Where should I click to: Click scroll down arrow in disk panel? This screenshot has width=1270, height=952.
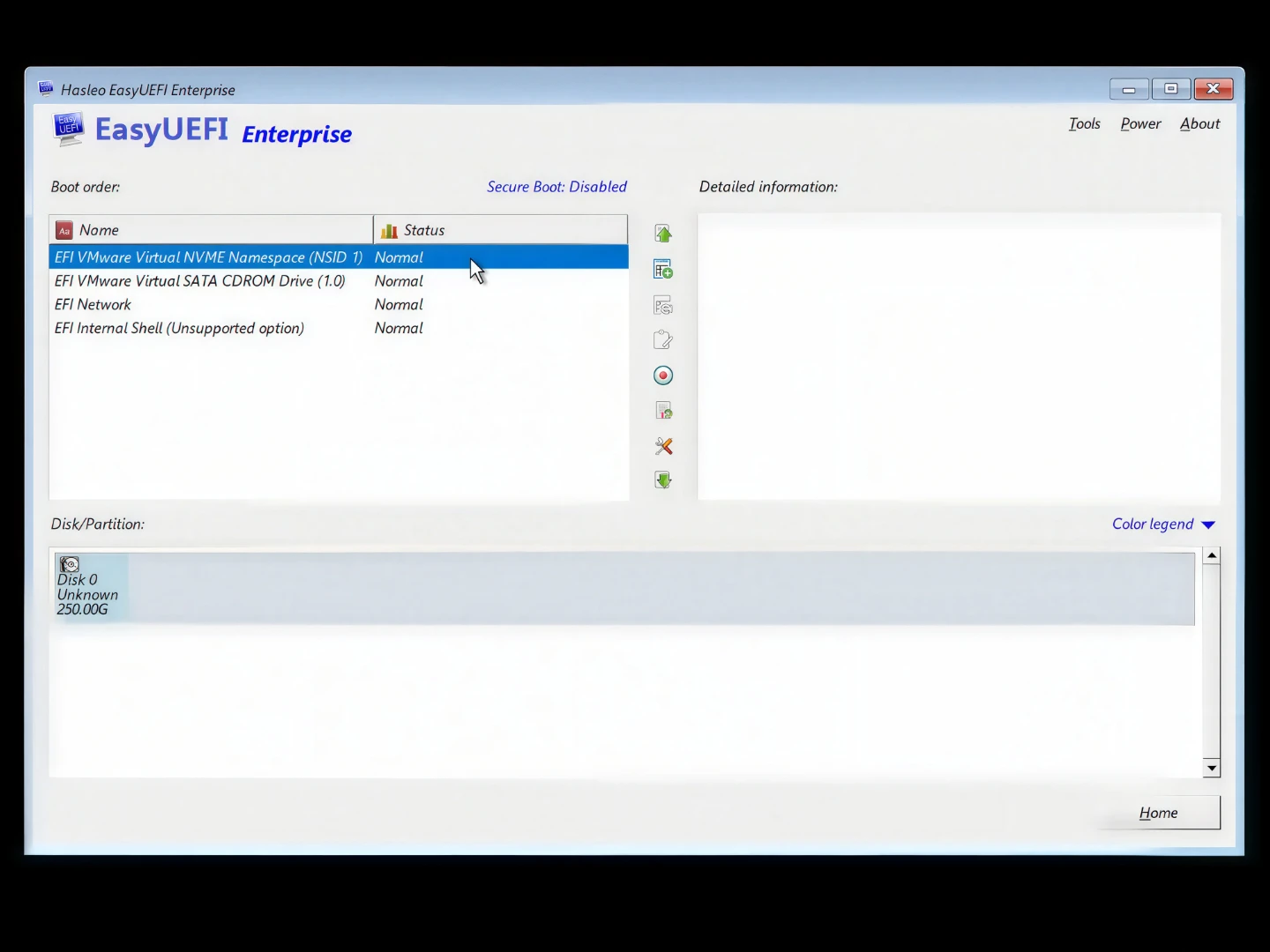click(1212, 769)
